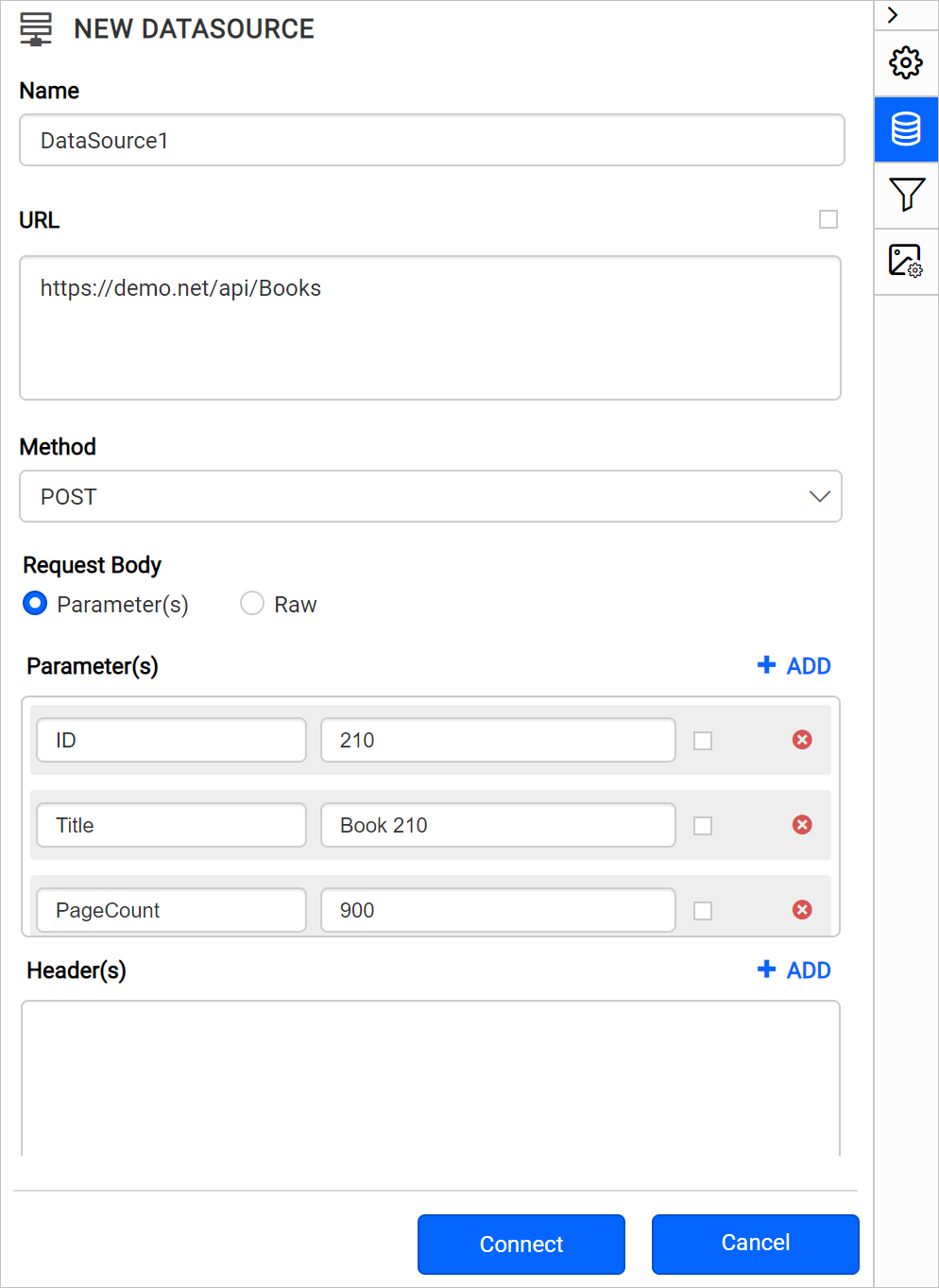Select the Parameter(s) request body option
This screenshot has height=1288, width=939.
point(35,603)
